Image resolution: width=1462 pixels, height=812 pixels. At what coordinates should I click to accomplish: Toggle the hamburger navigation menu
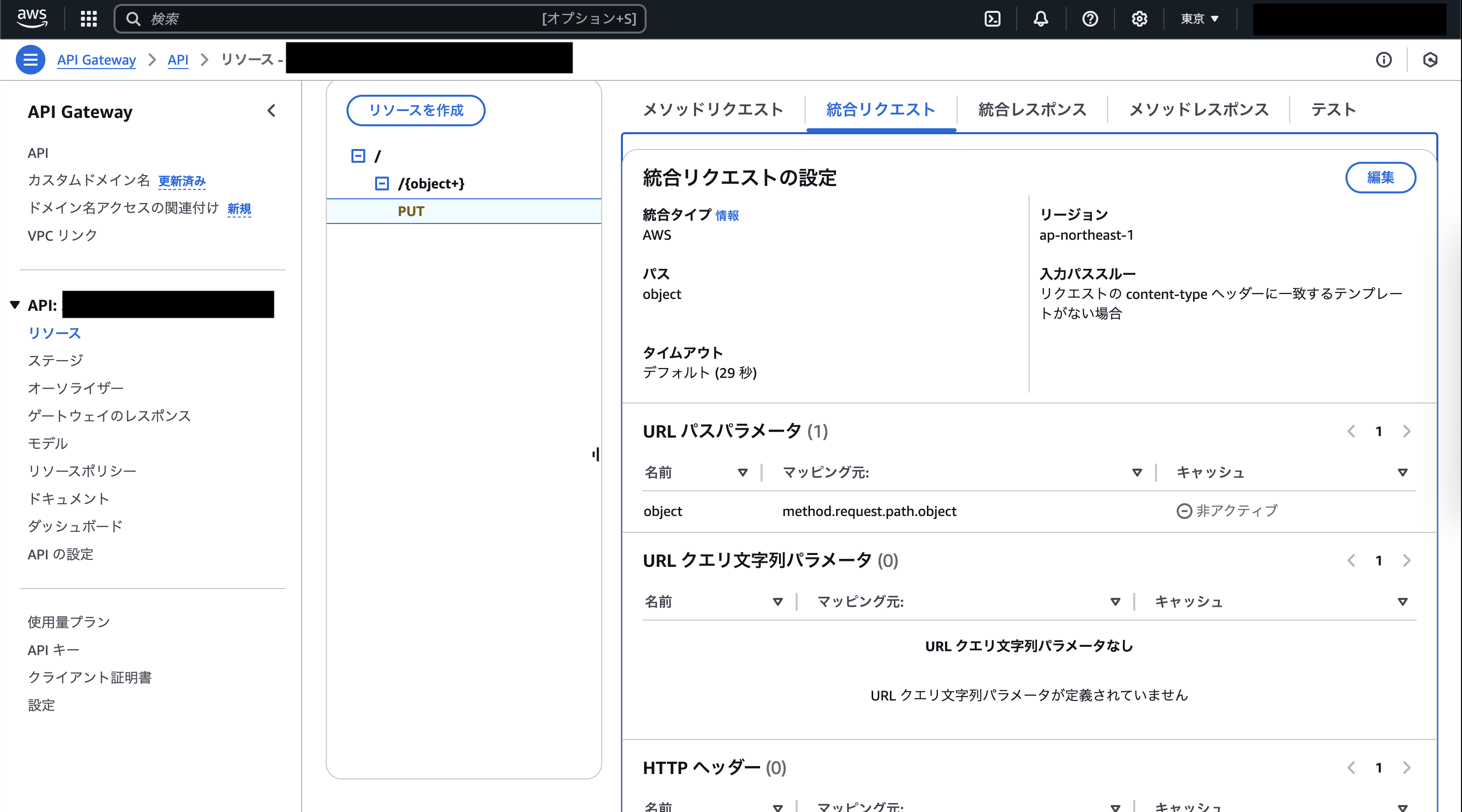(30, 60)
